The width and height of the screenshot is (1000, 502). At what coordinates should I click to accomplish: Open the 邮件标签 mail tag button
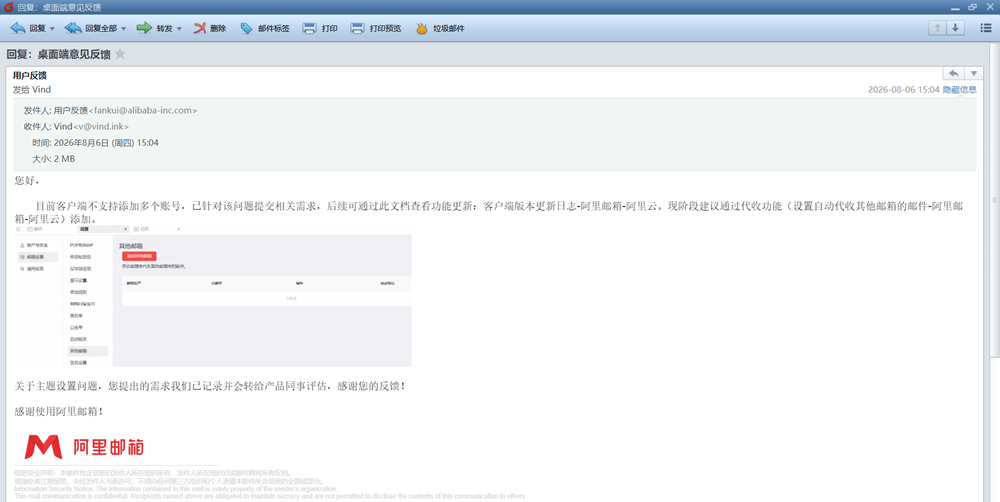coord(265,28)
